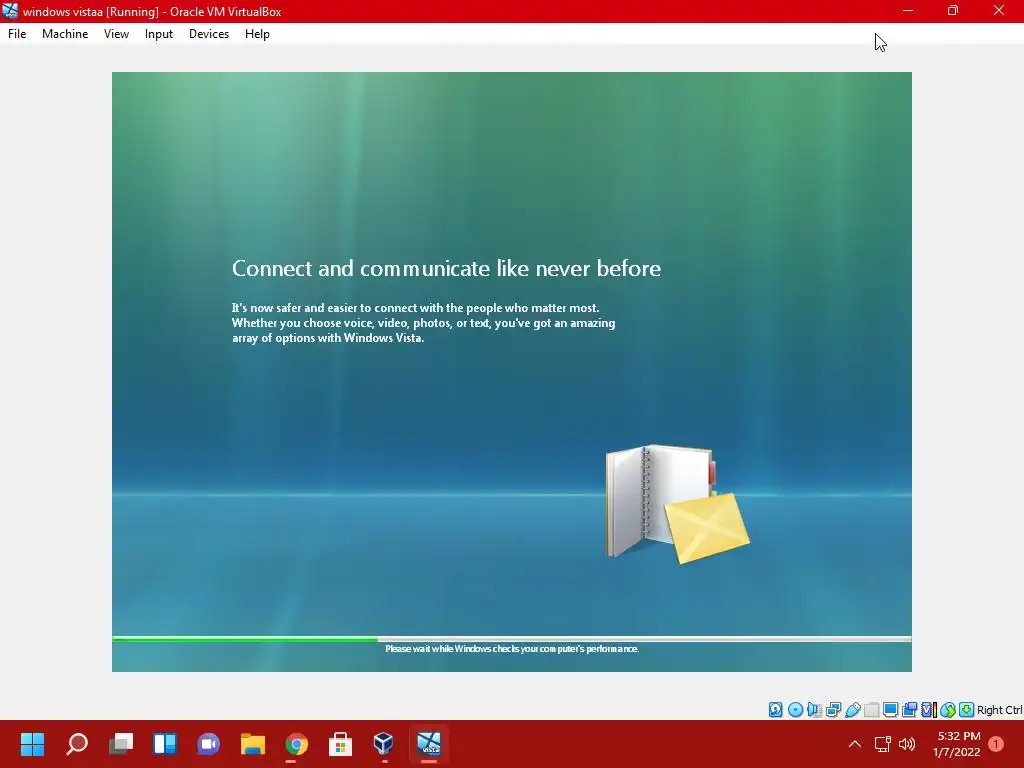Click the mouse integration status icon

(x=948, y=709)
